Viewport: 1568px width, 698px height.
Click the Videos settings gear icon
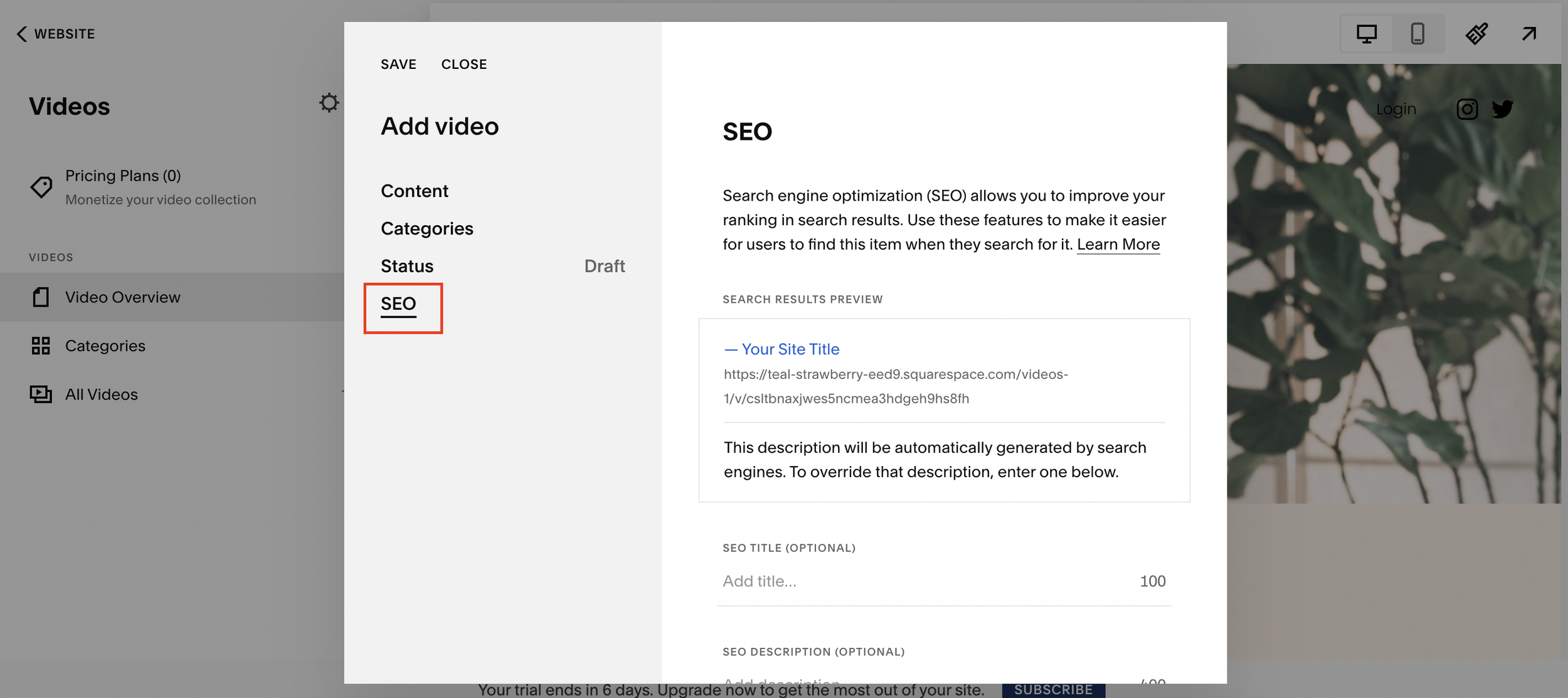click(x=329, y=103)
